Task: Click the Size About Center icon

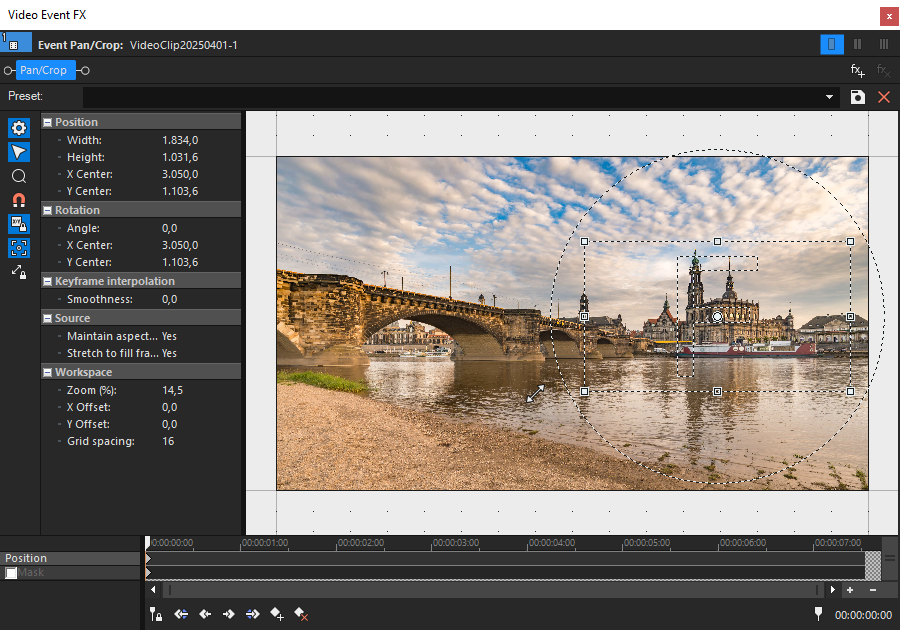Action: click(18, 248)
